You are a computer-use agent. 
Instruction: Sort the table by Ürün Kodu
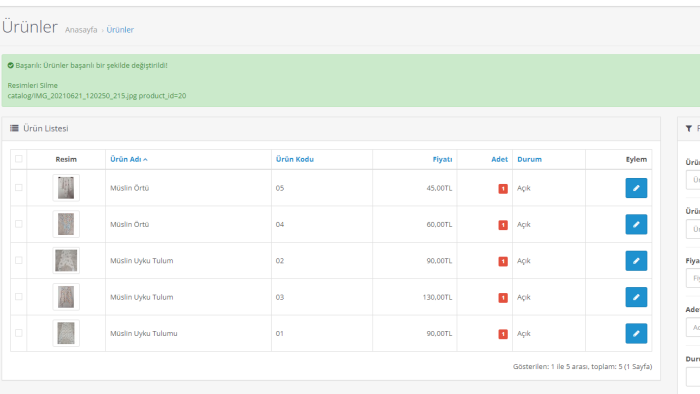click(x=295, y=159)
